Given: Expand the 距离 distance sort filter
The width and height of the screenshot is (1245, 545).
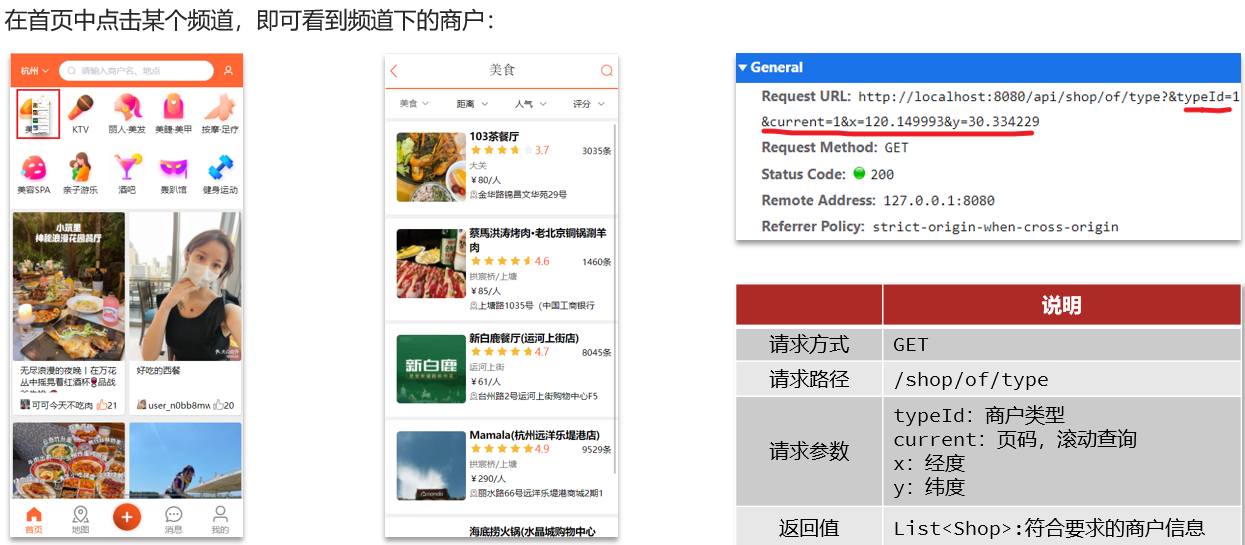Looking at the screenshot, I should point(472,104).
